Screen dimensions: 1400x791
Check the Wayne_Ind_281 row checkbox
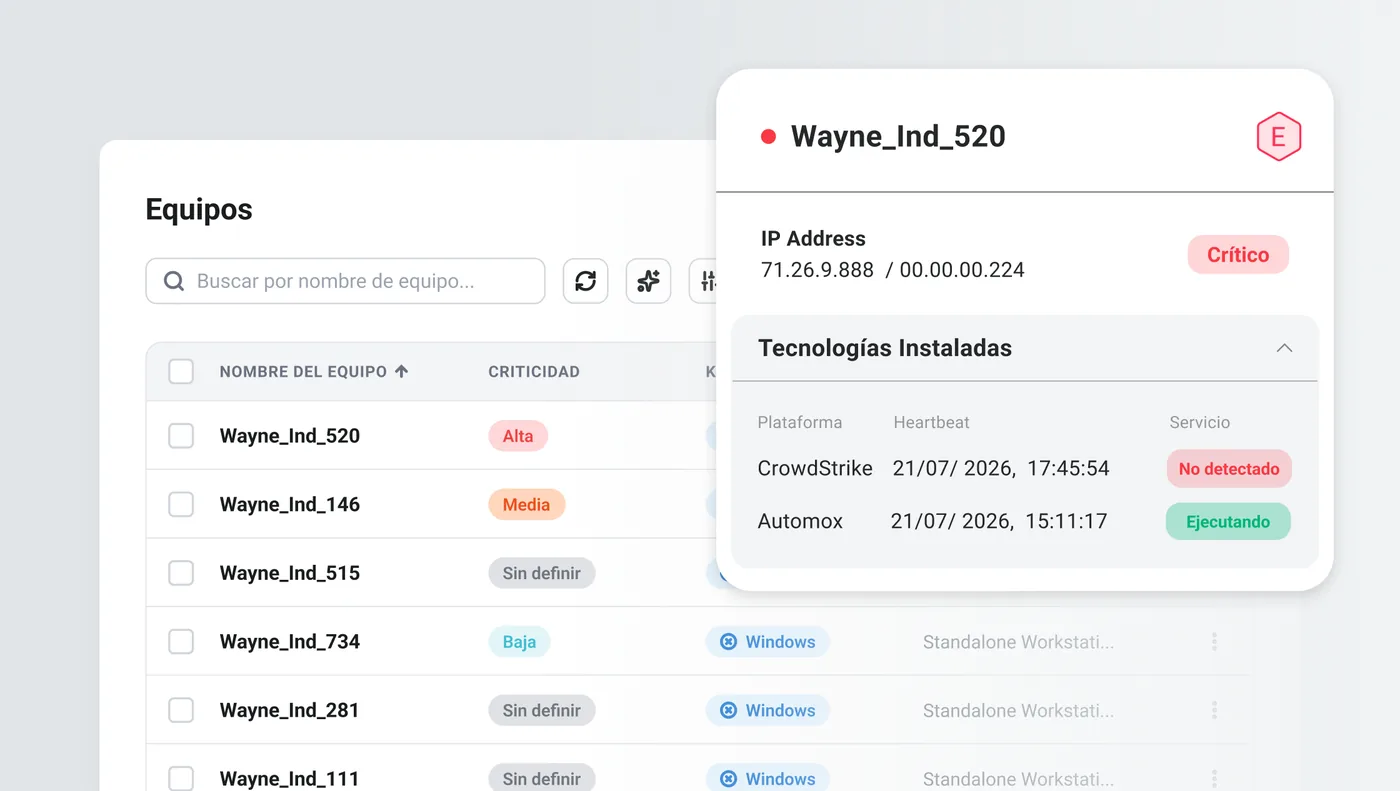click(181, 710)
